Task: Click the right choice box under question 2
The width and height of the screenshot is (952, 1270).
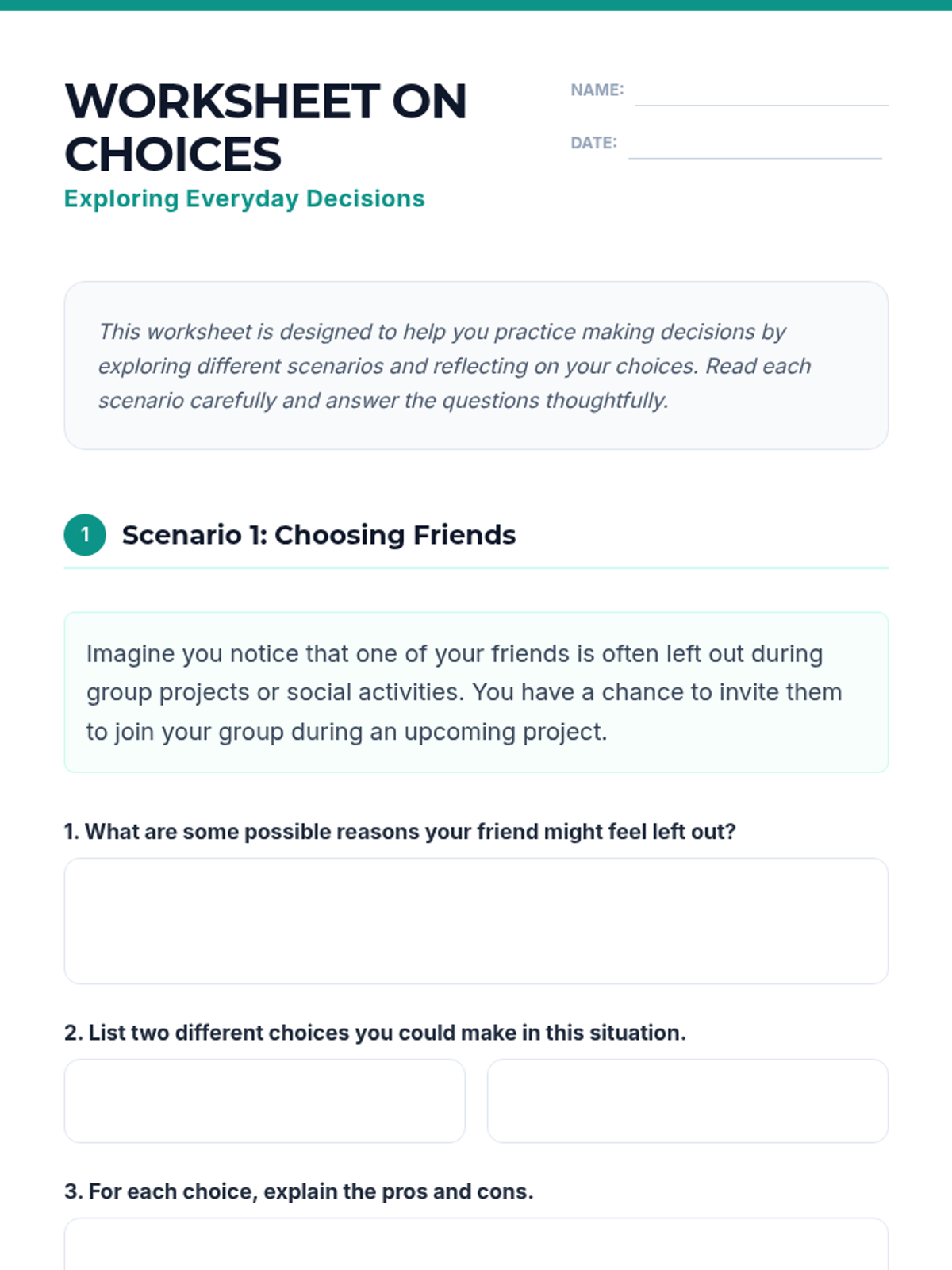Action: tap(688, 1101)
